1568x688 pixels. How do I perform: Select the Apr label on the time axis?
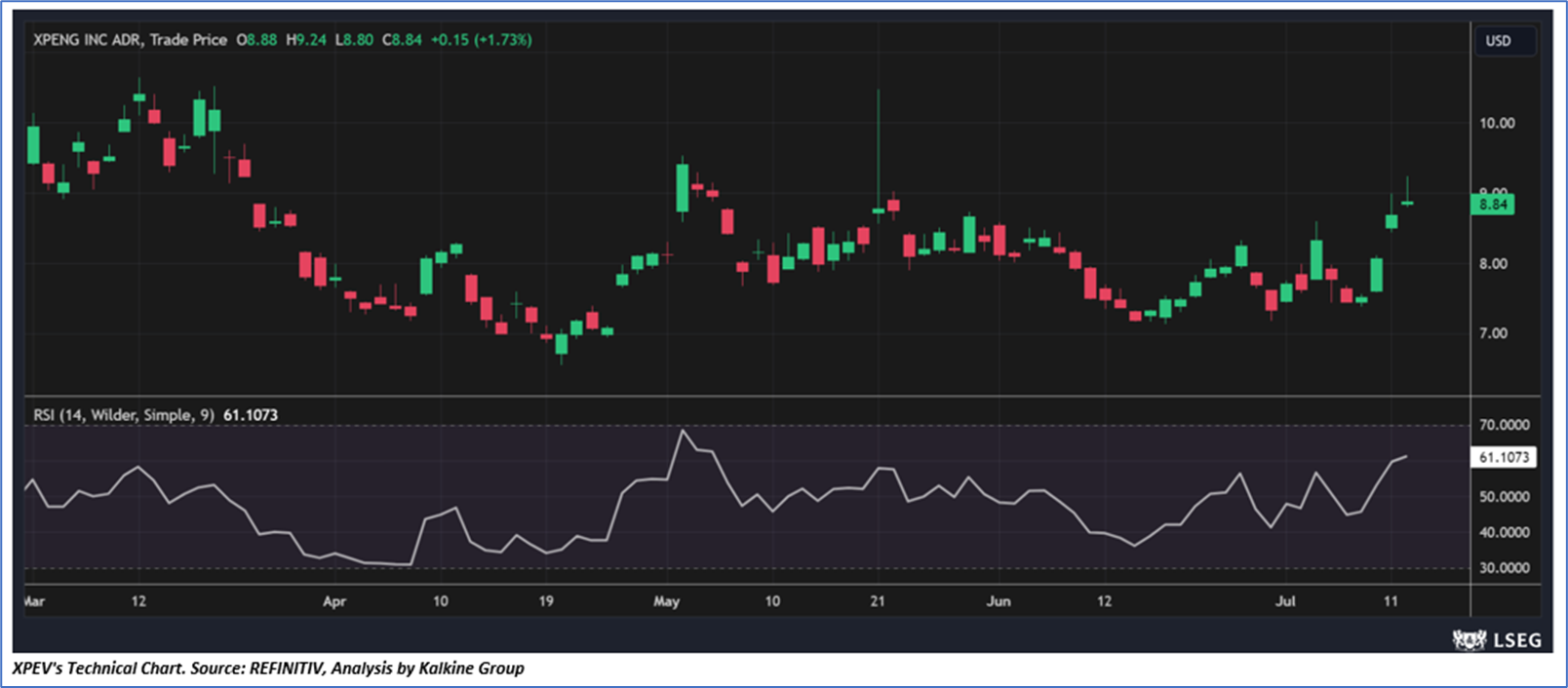[x=334, y=601]
